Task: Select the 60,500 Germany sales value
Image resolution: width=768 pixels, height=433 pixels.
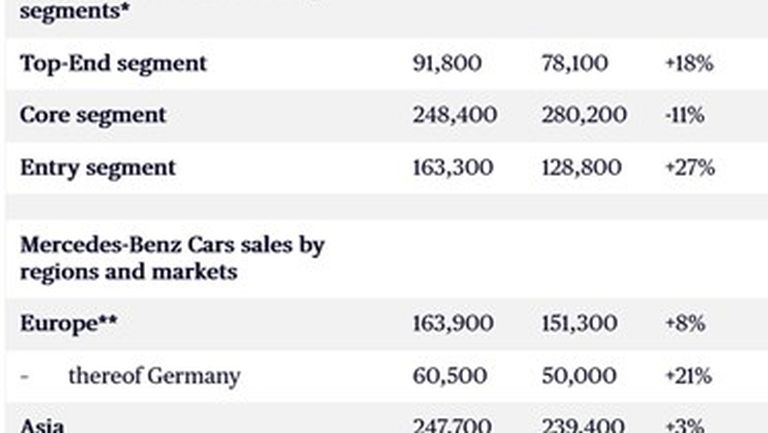Action: click(450, 376)
